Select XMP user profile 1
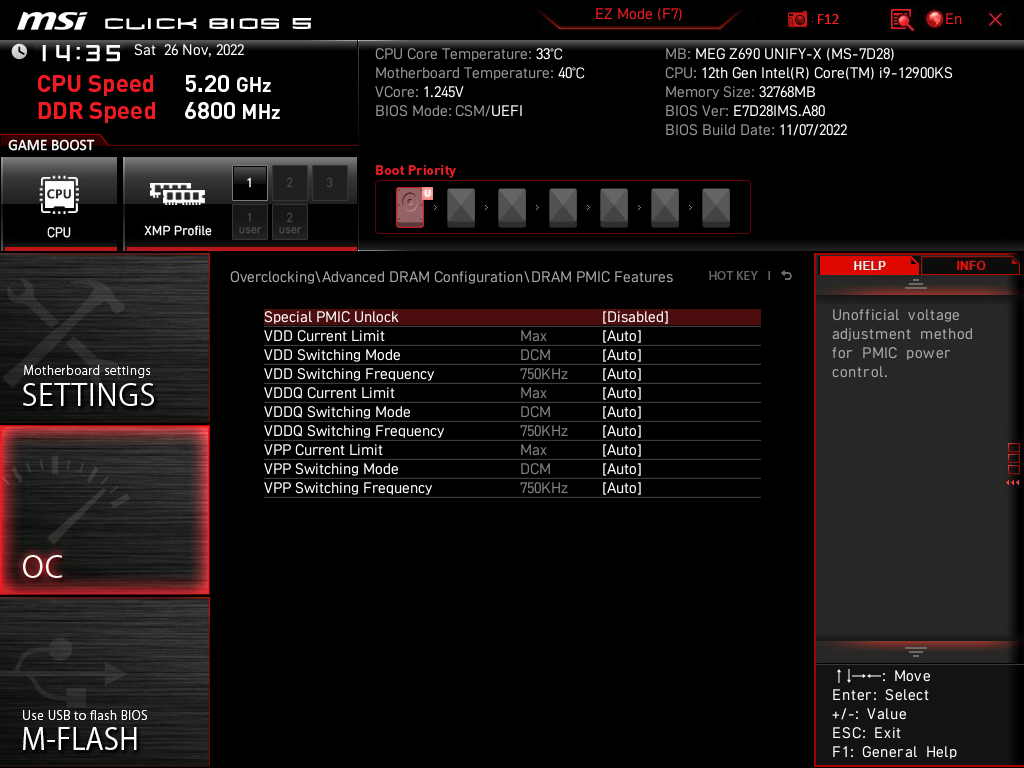 249,223
